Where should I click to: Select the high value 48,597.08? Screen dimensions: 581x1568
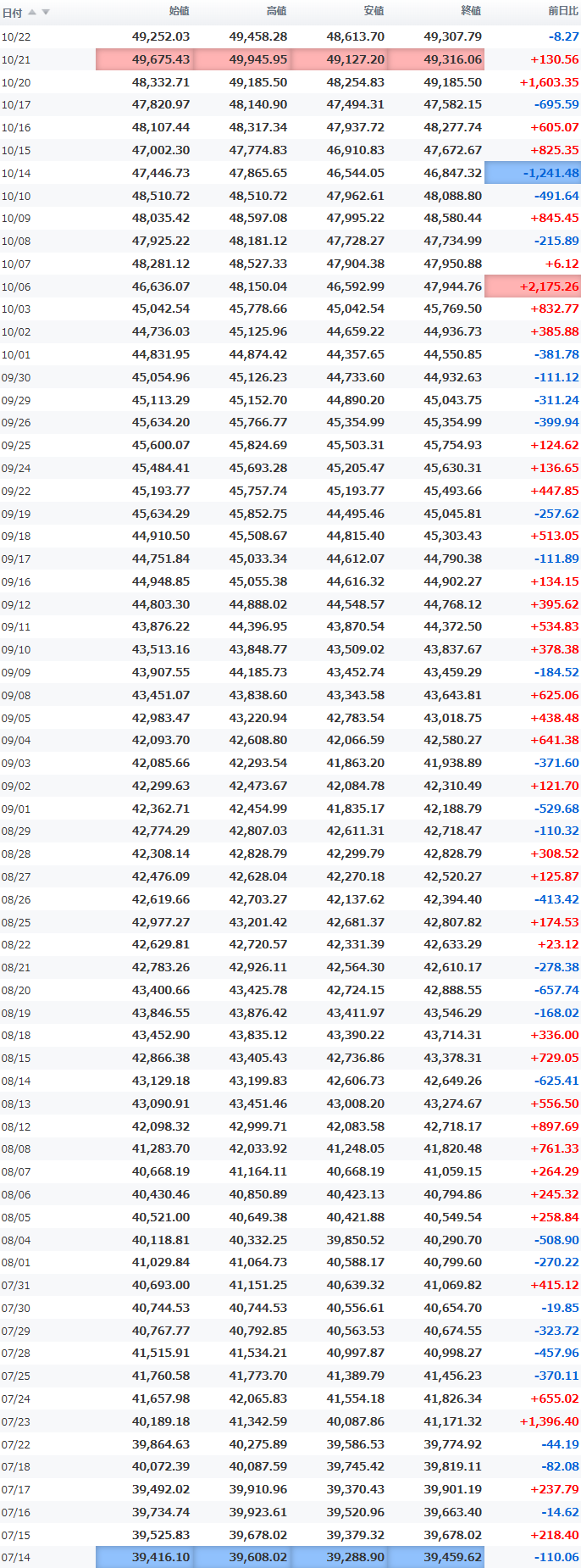tap(258, 218)
